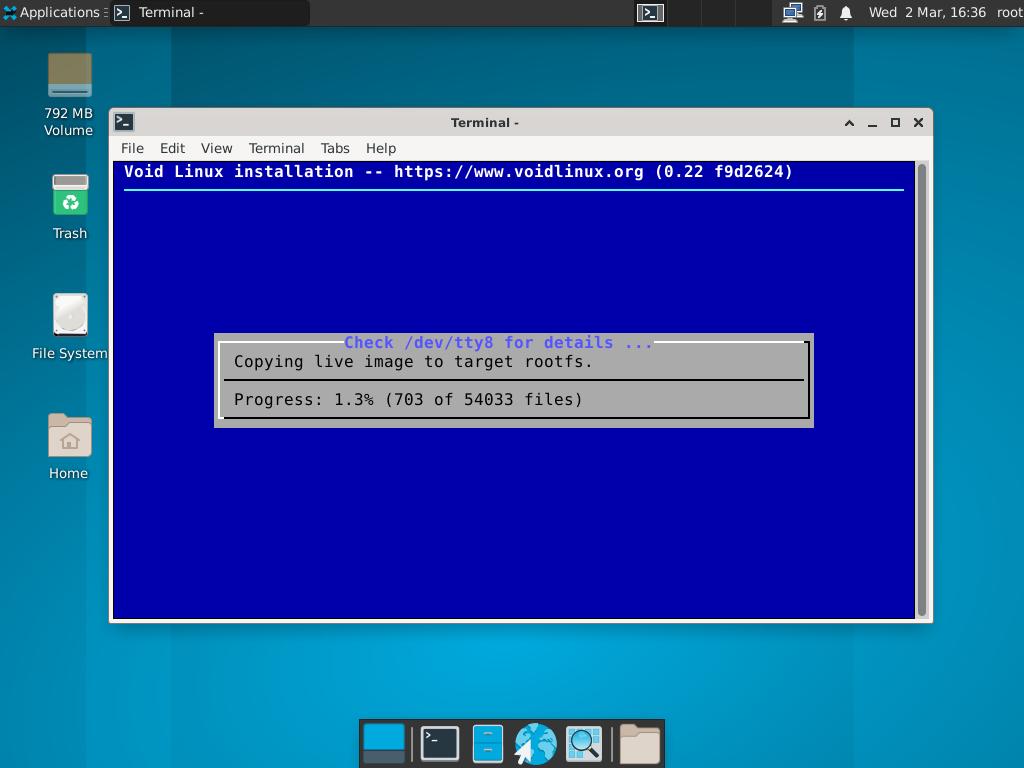Open the Home folder desktop icon

pyautogui.click(x=69, y=446)
